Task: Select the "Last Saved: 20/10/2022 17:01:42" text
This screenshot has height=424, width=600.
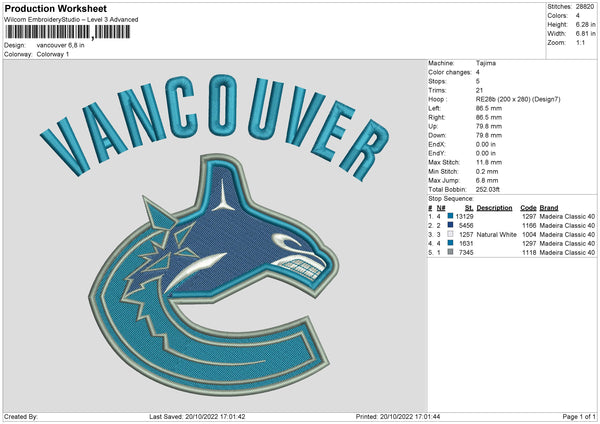Action: pos(197,416)
